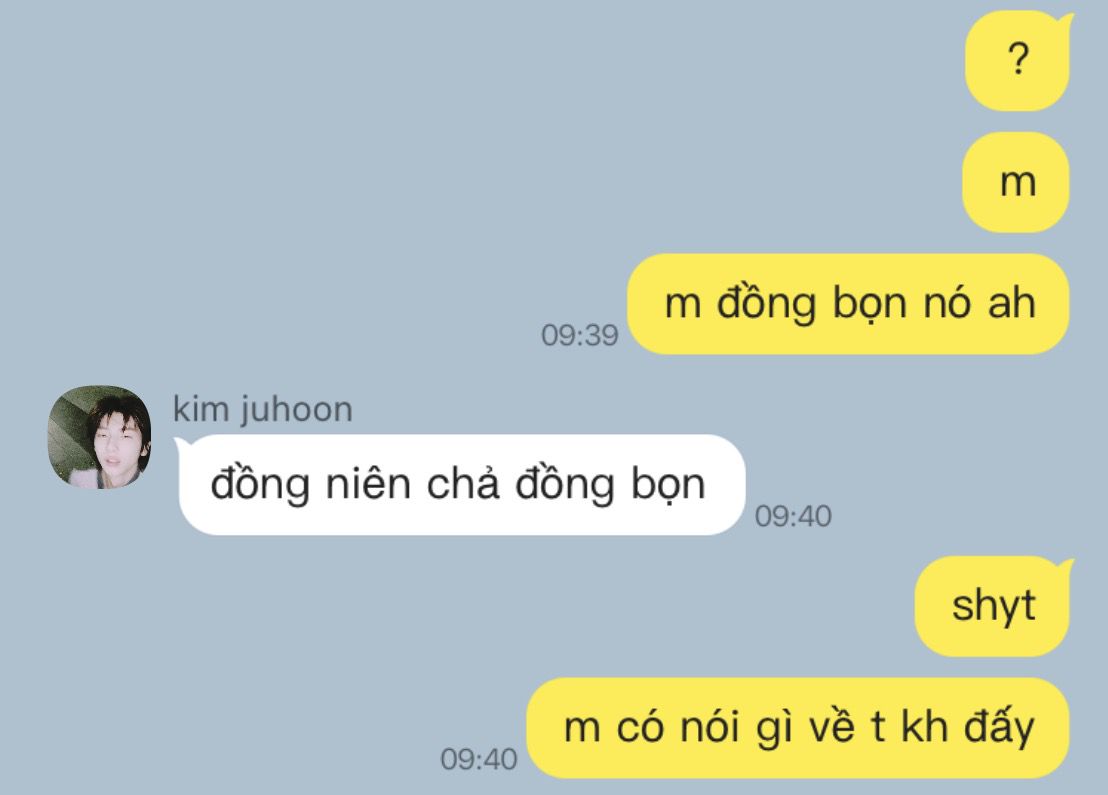The image size is (1108, 795).
Task: Click the tail of the "?" bubble
Action: click(1066, 23)
